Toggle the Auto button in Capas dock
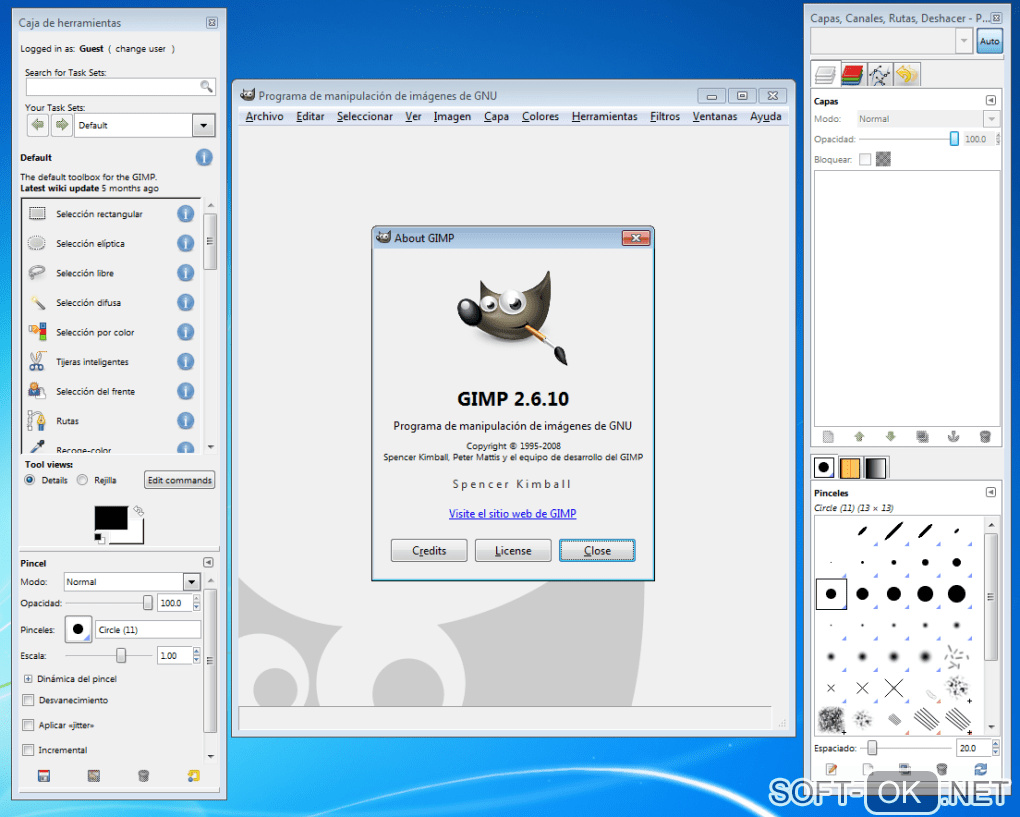The width and height of the screenshot is (1020, 817). click(x=989, y=41)
